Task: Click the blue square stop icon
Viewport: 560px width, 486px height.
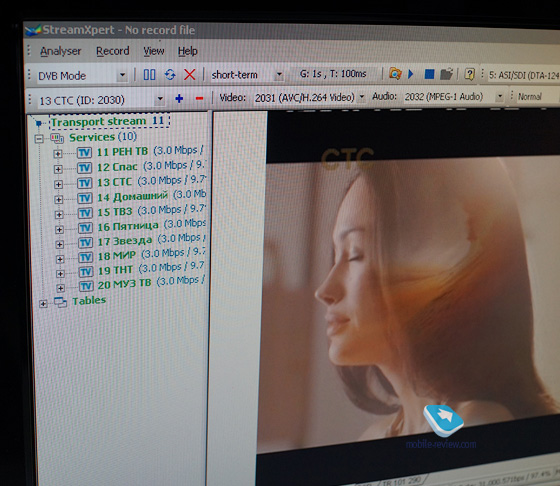Action: [x=429, y=74]
